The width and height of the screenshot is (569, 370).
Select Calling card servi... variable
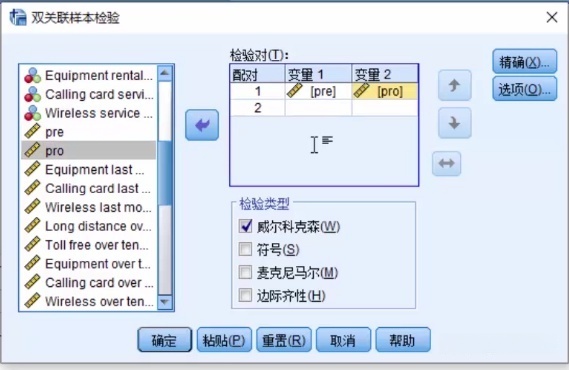(x=89, y=94)
